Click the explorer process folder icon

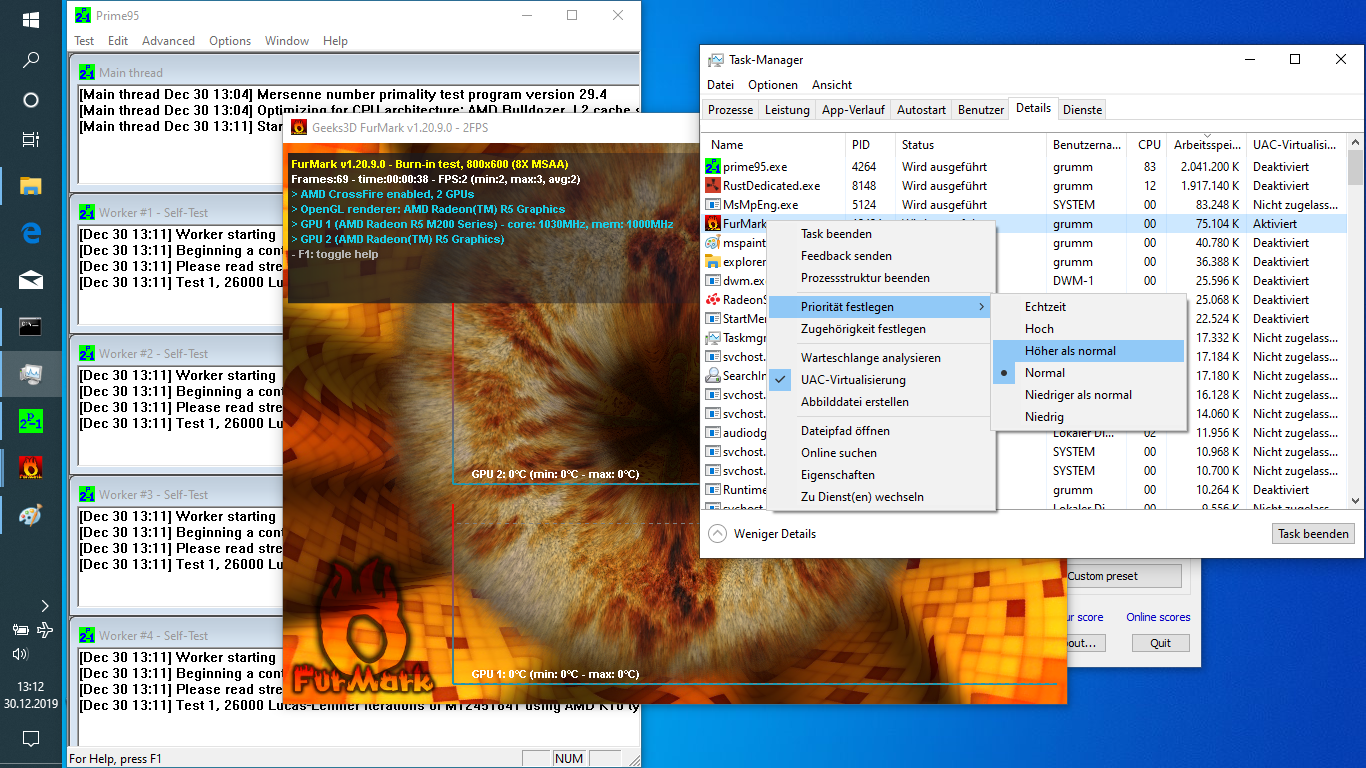pos(713,262)
